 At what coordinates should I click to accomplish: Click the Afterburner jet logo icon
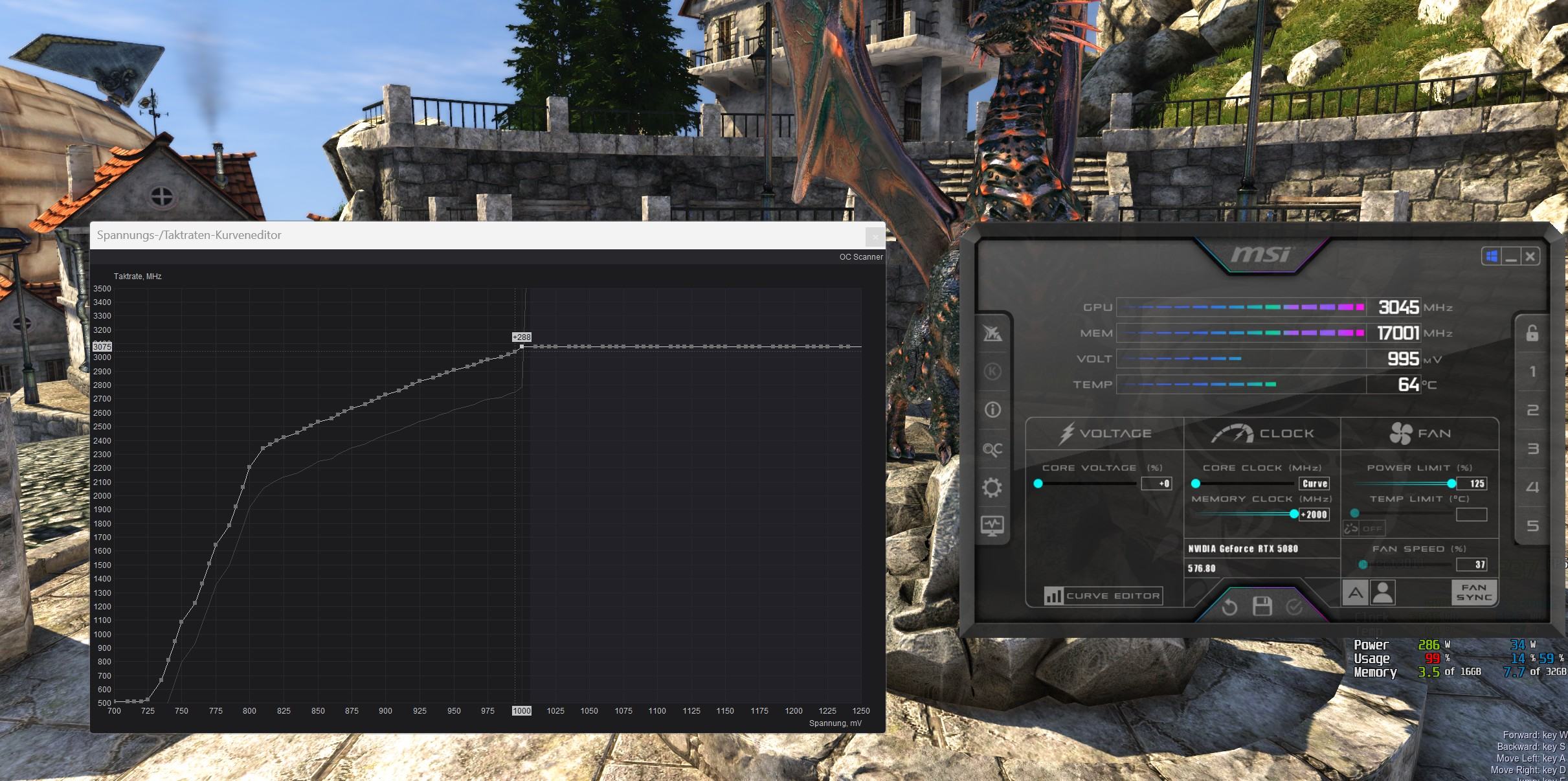coord(992,333)
